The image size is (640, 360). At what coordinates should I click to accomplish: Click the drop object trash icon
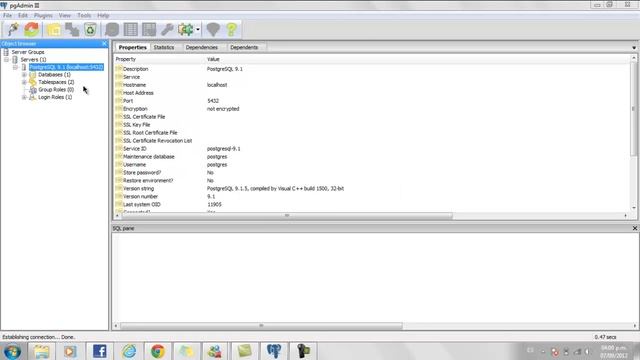90,29
